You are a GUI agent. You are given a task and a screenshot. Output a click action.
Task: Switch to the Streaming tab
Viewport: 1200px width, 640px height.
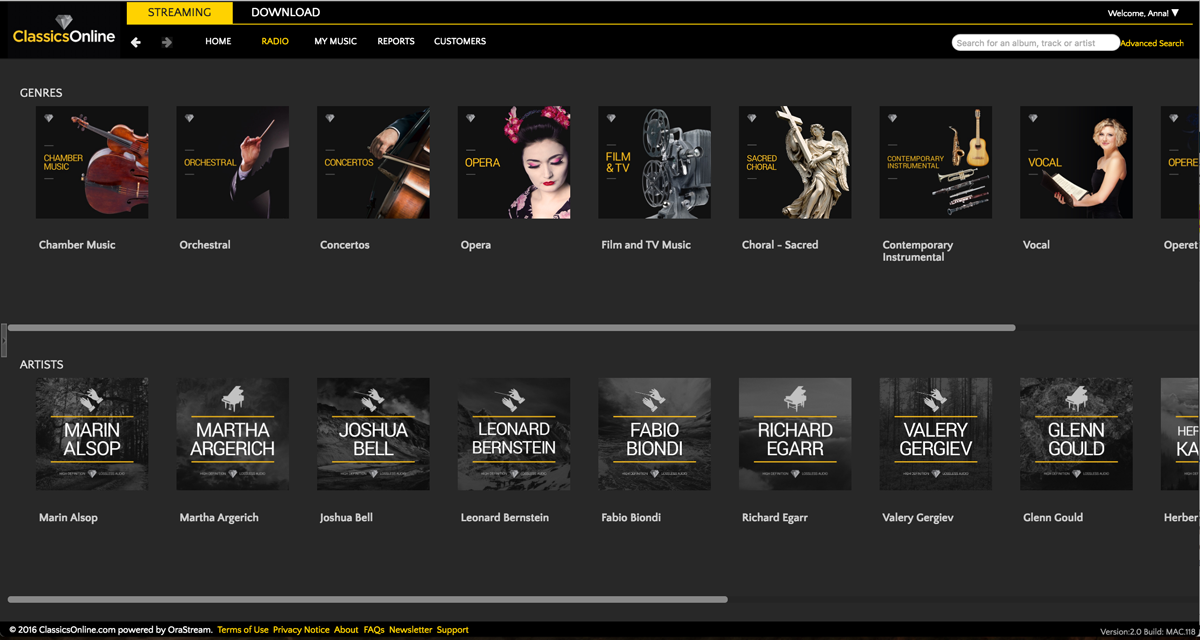179,12
